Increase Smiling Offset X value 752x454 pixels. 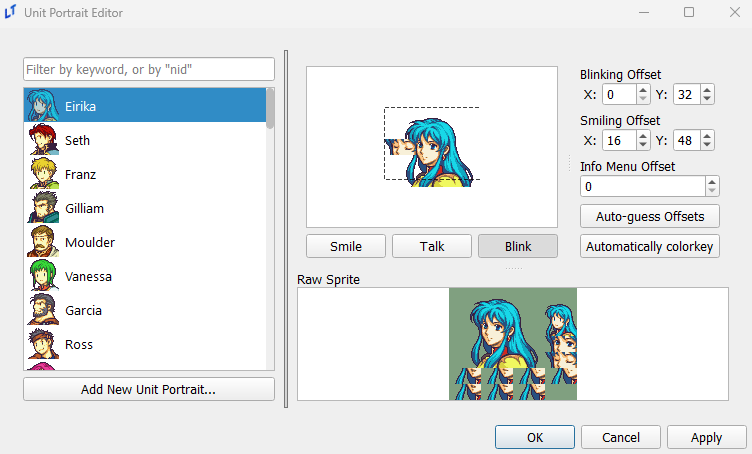(x=643, y=136)
